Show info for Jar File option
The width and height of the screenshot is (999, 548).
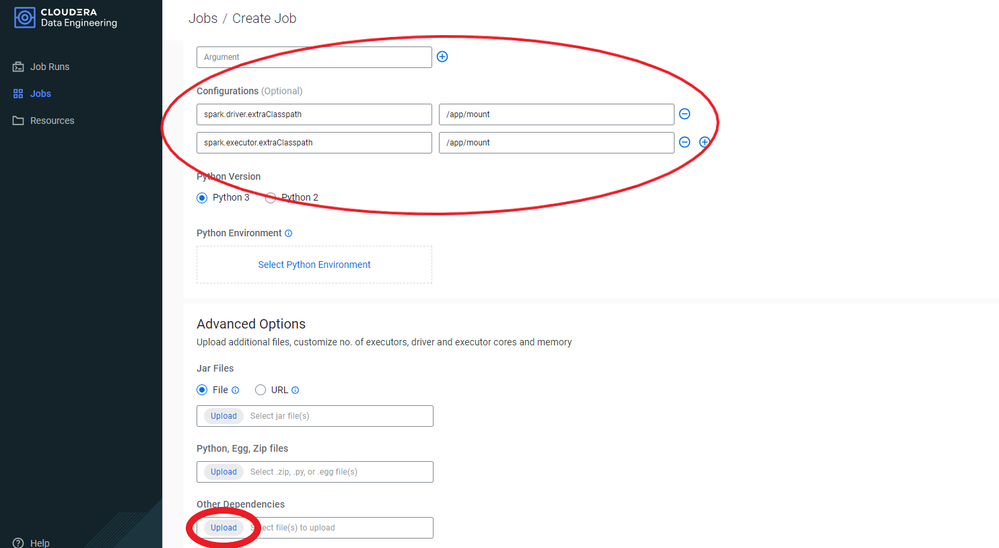[235, 390]
